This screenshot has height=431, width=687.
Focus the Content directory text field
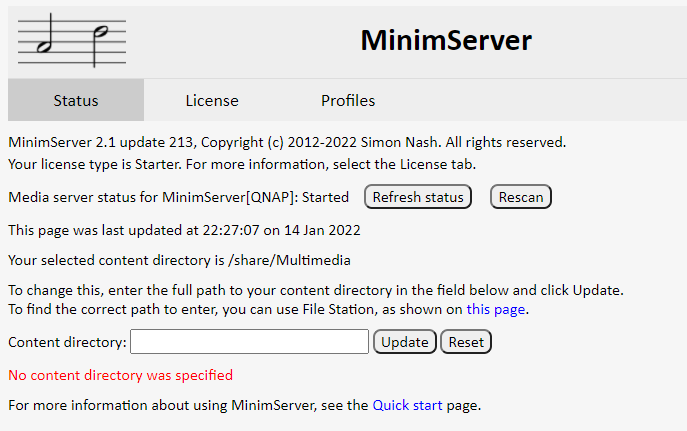249,342
